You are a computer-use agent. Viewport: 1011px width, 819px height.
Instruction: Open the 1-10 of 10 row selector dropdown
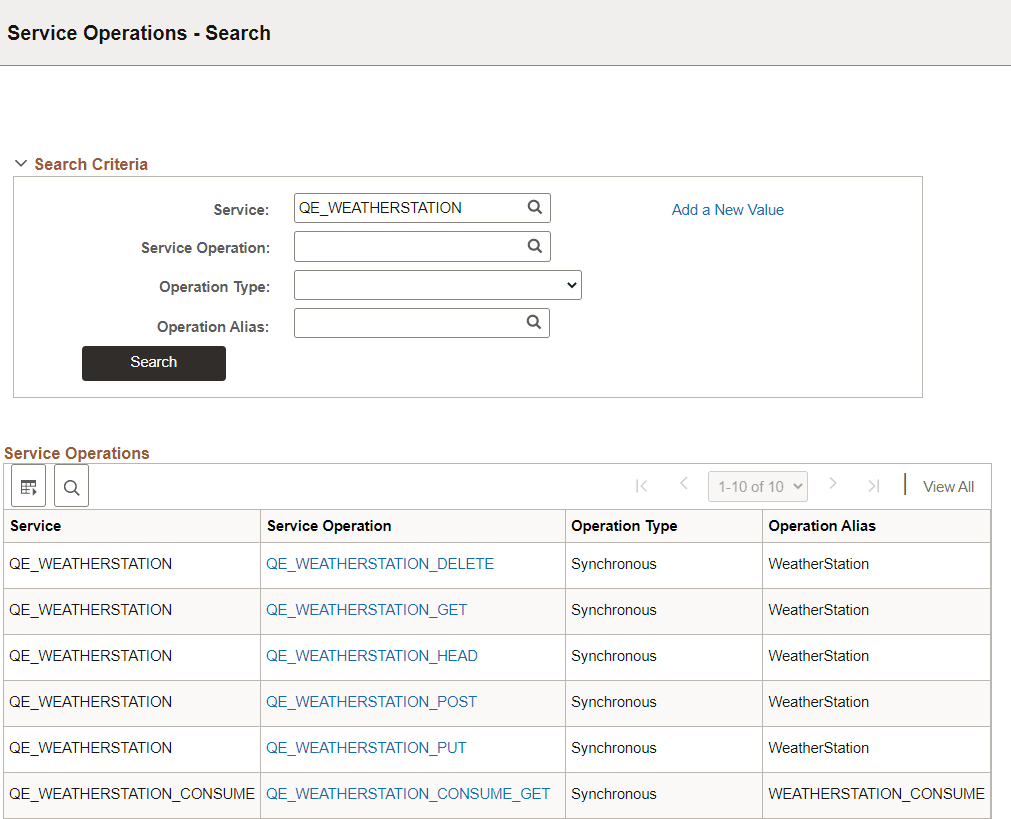pyautogui.click(x=757, y=485)
